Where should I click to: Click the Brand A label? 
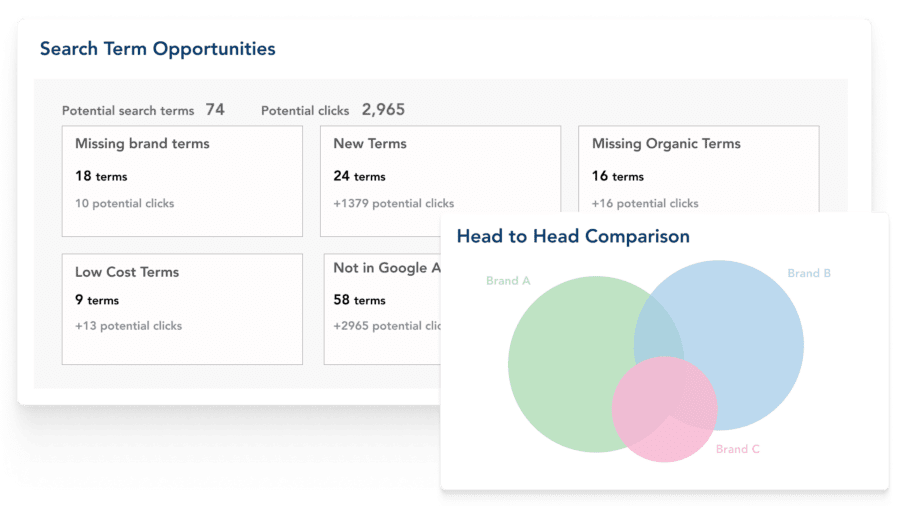point(508,281)
